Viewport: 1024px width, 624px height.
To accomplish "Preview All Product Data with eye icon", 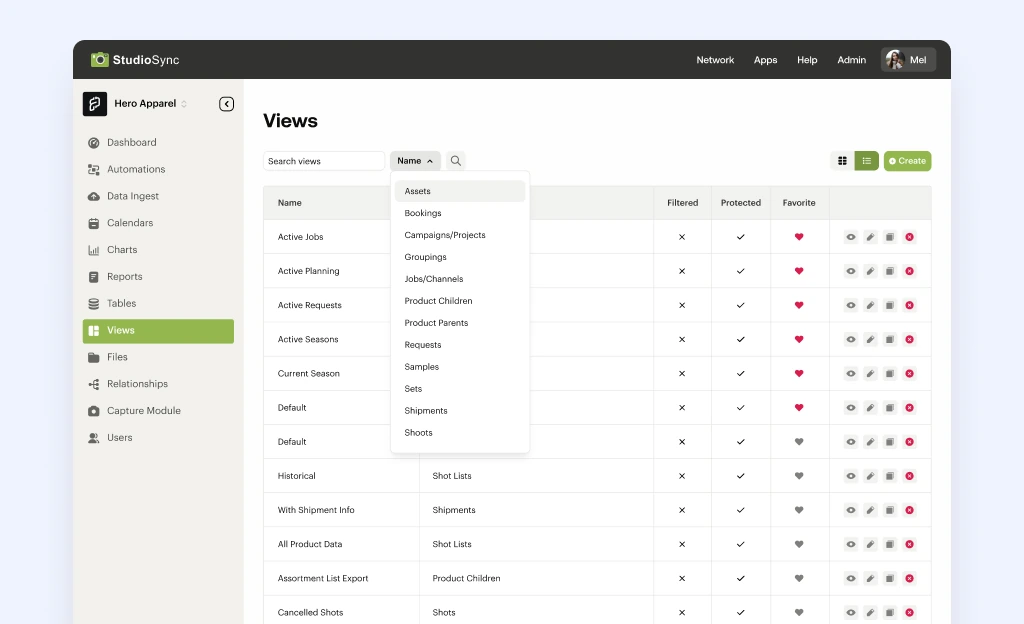I will click(850, 544).
